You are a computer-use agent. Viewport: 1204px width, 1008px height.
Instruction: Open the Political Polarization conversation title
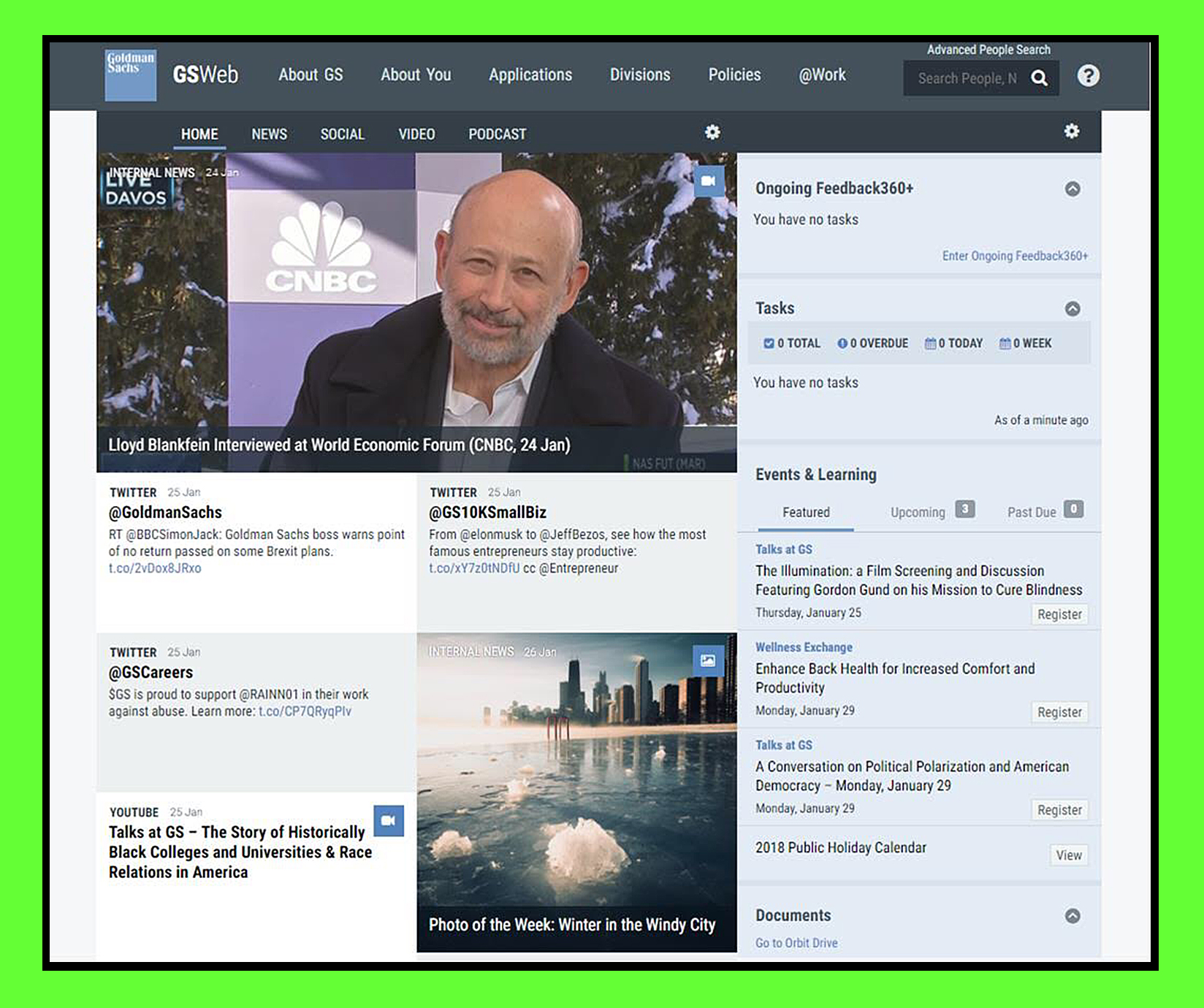[912, 776]
